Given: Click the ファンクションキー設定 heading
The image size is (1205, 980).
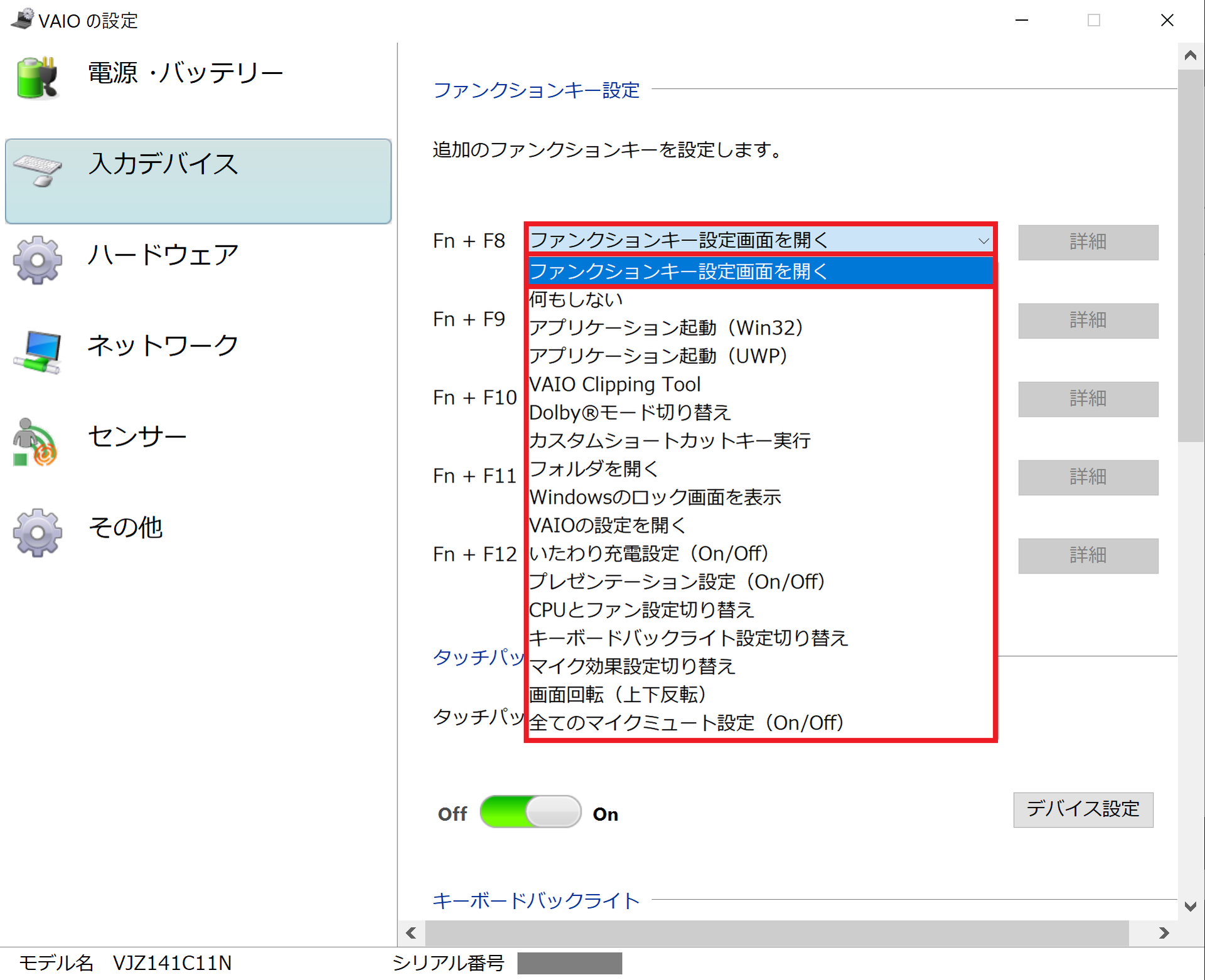Looking at the screenshot, I should tap(537, 90).
